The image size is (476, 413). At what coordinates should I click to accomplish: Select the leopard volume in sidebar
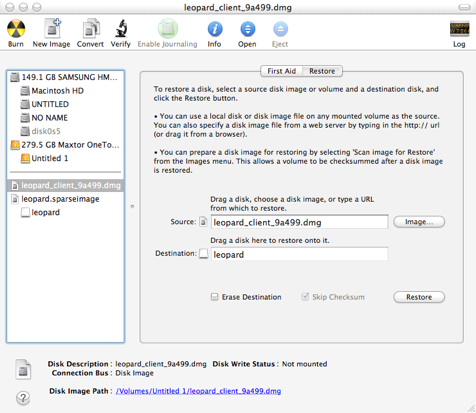tap(65, 212)
